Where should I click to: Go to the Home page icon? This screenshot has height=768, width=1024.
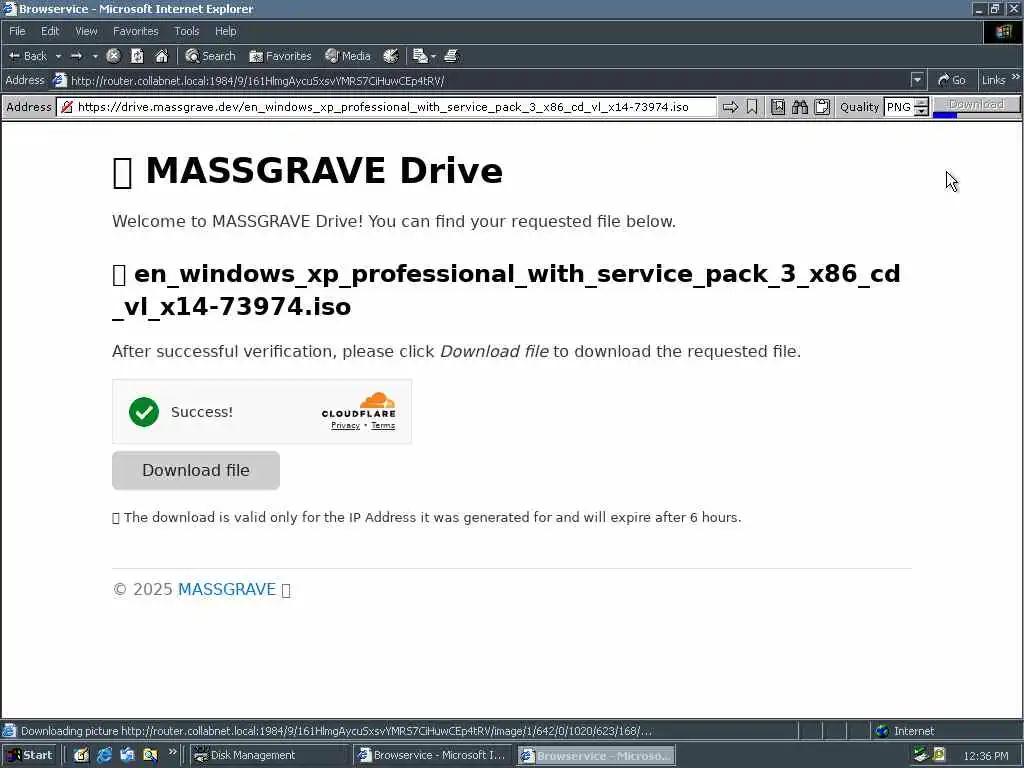pyautogui.click(x=161, y=56)
